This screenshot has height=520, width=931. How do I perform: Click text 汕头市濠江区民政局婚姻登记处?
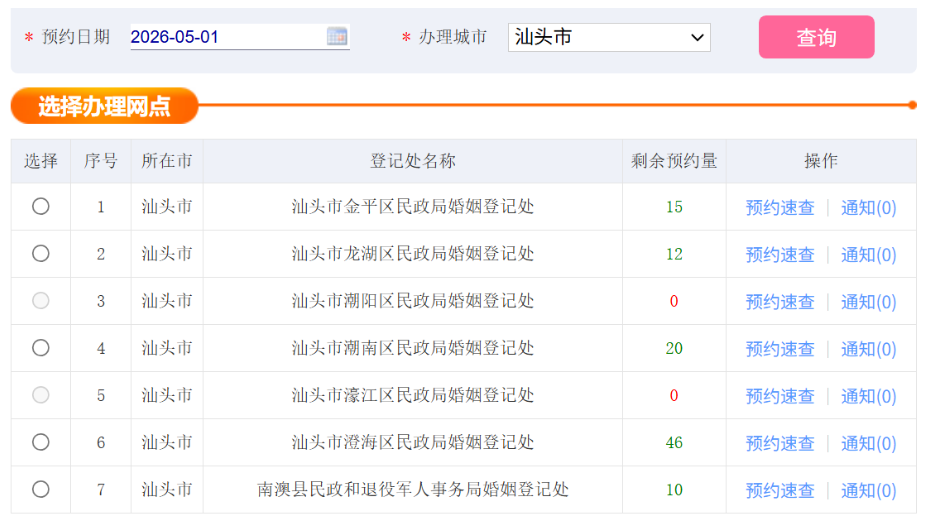point(413,395)
